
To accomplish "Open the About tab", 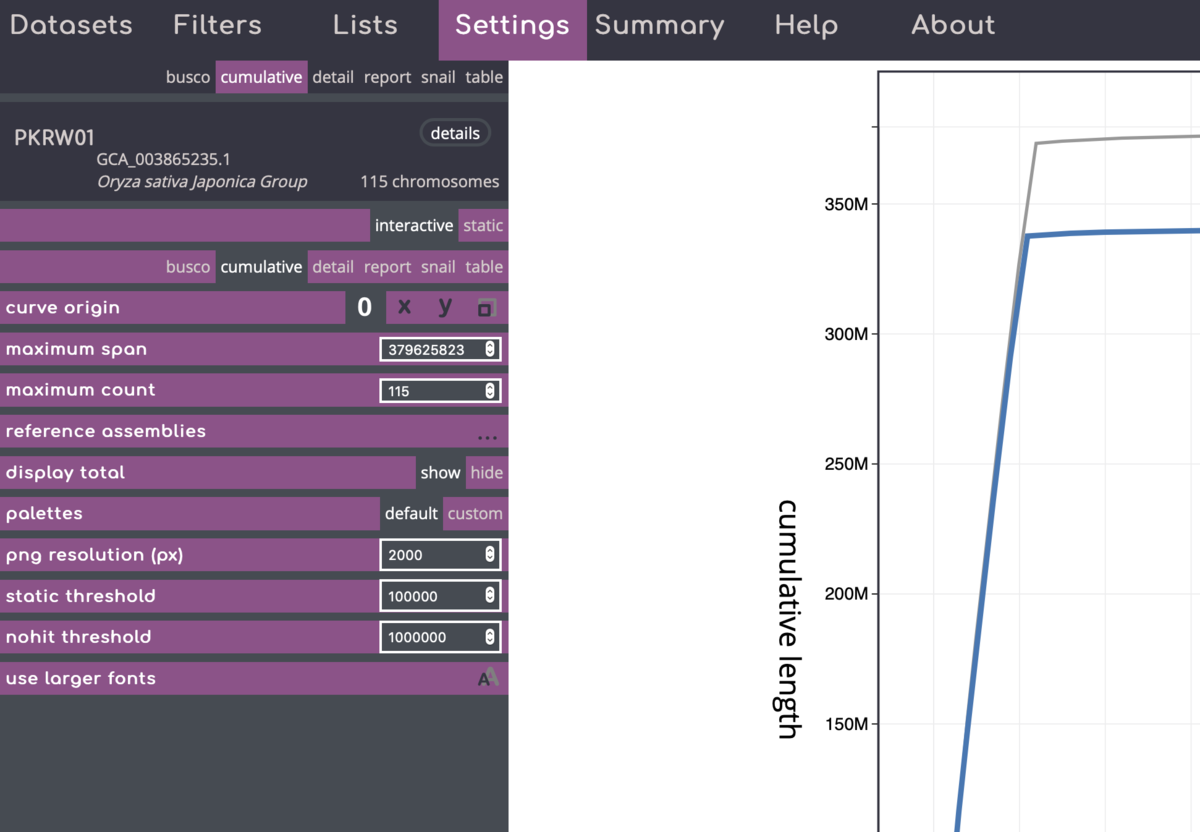I will (953, 25).
